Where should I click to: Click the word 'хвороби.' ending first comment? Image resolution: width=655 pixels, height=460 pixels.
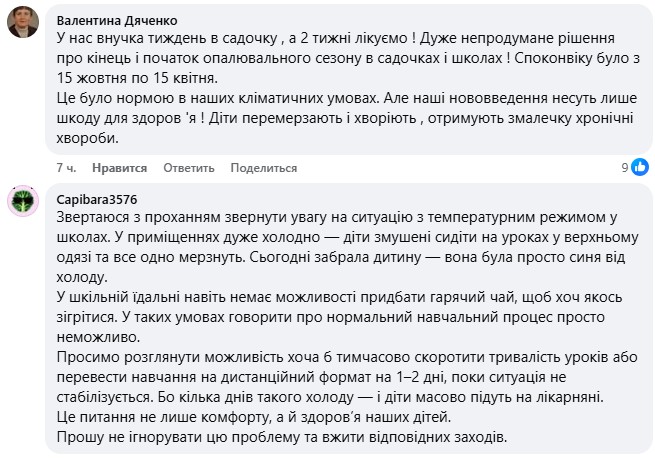(86, 139)
